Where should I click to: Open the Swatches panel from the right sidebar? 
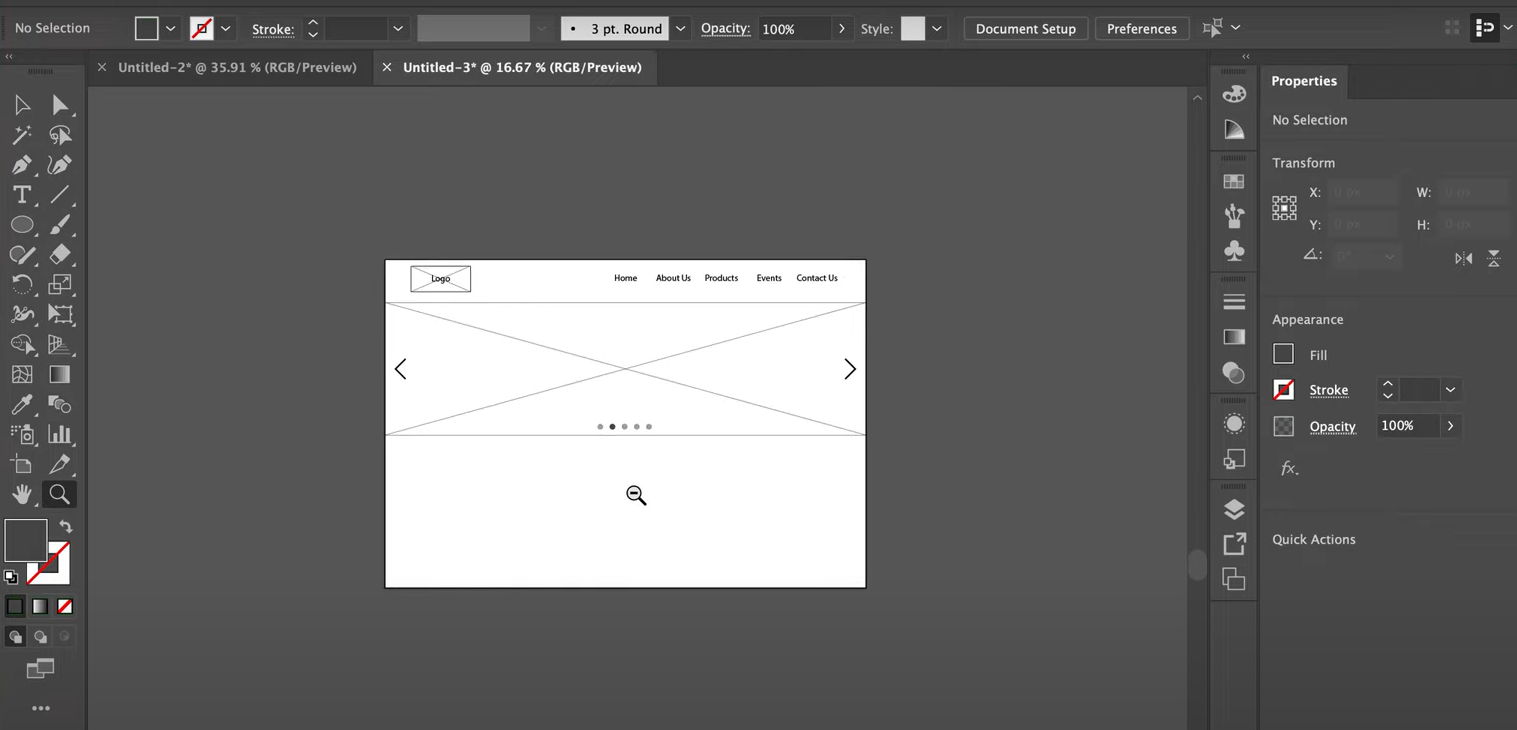coord(1233,181)
